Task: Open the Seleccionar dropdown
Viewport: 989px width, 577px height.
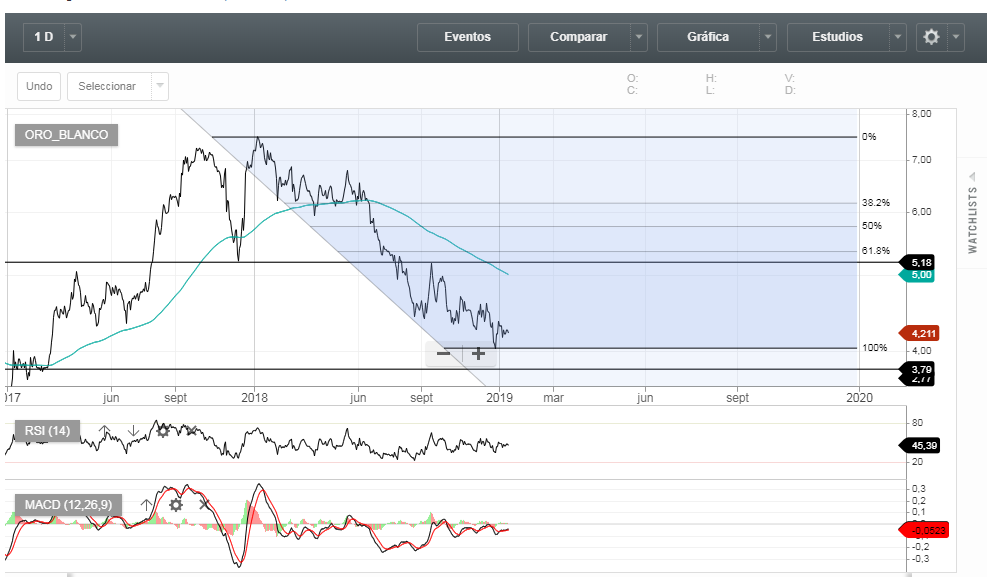Action: [x=159, y=86]
